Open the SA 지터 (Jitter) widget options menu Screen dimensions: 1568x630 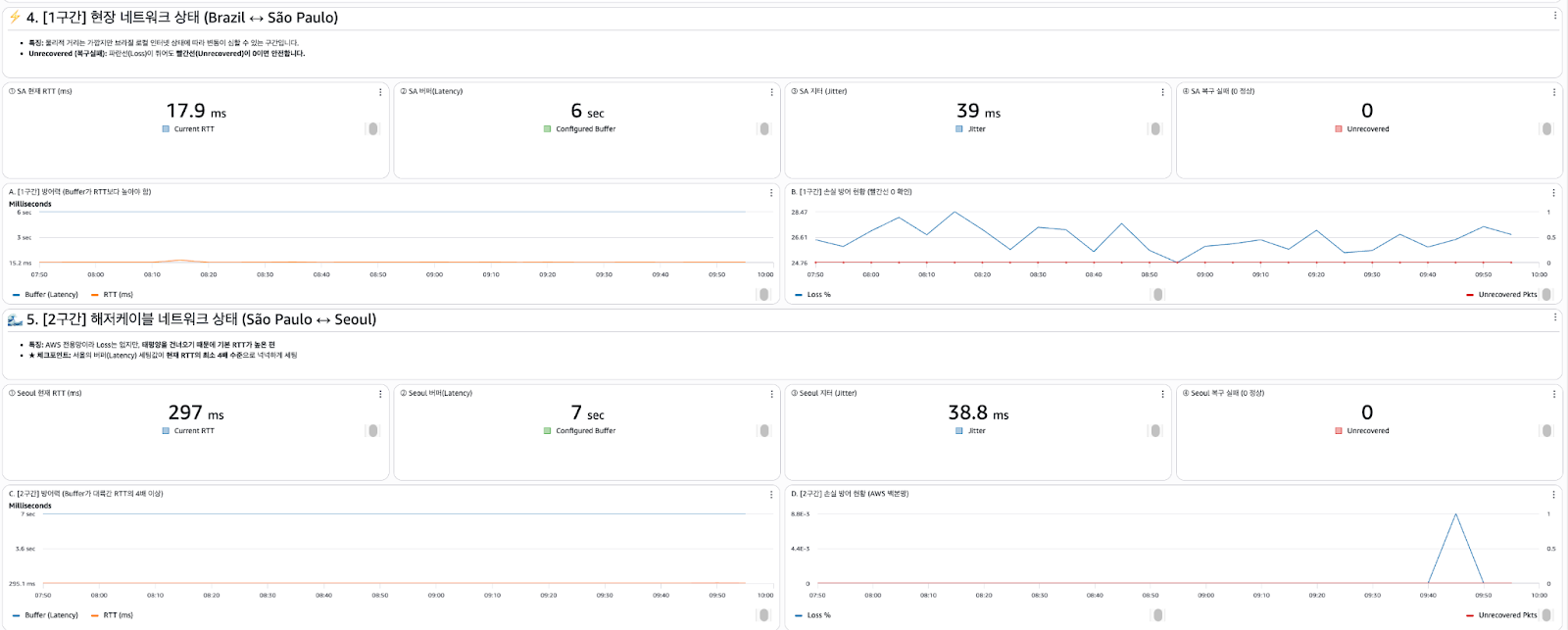(x=1162, y=92)
